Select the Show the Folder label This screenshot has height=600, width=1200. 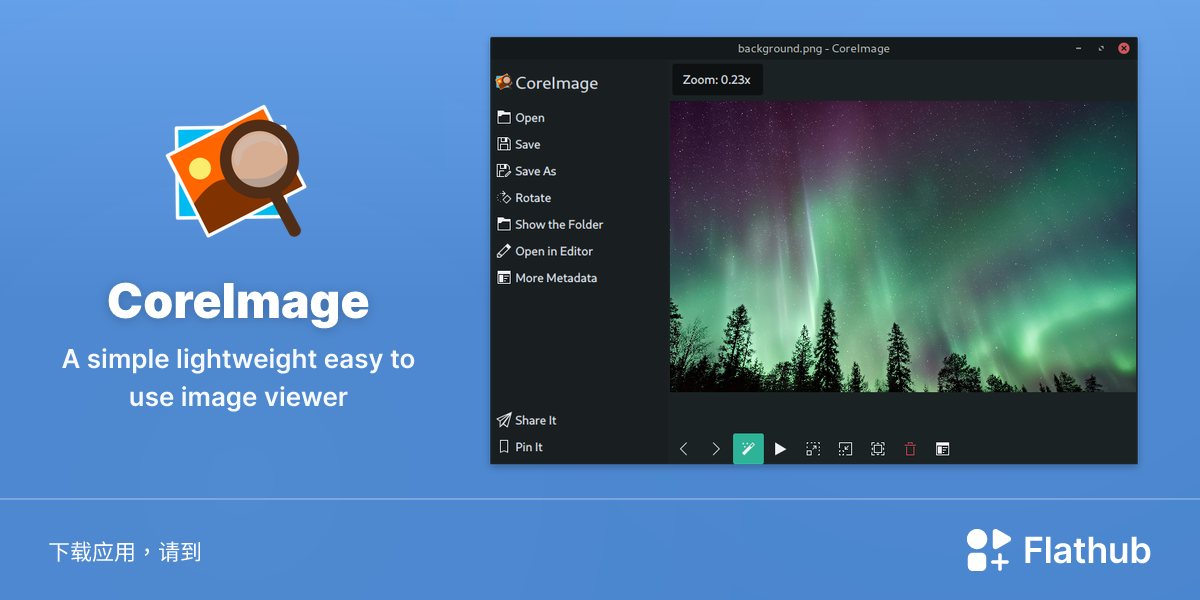click(x=559, y=224)
